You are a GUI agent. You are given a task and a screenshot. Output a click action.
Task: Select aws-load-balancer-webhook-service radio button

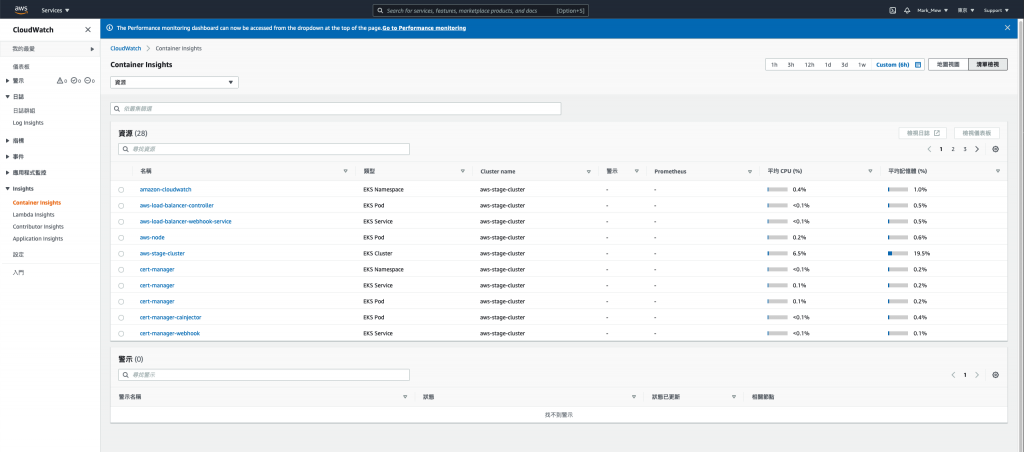point(121,221)
